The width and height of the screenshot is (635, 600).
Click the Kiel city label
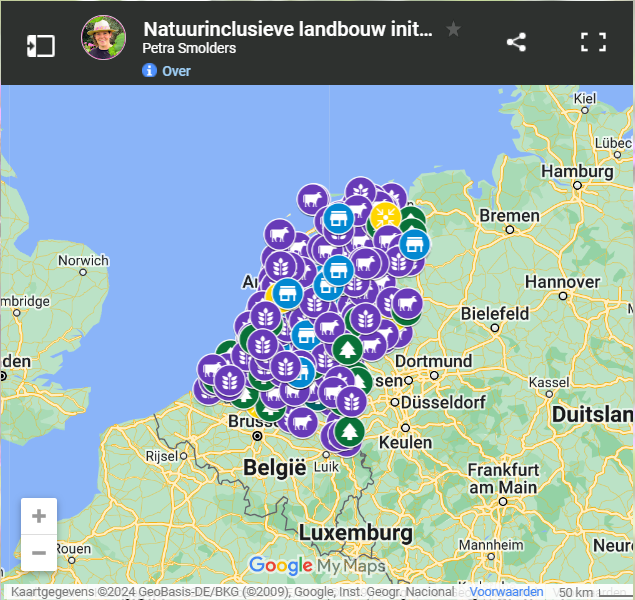[585, 98]
